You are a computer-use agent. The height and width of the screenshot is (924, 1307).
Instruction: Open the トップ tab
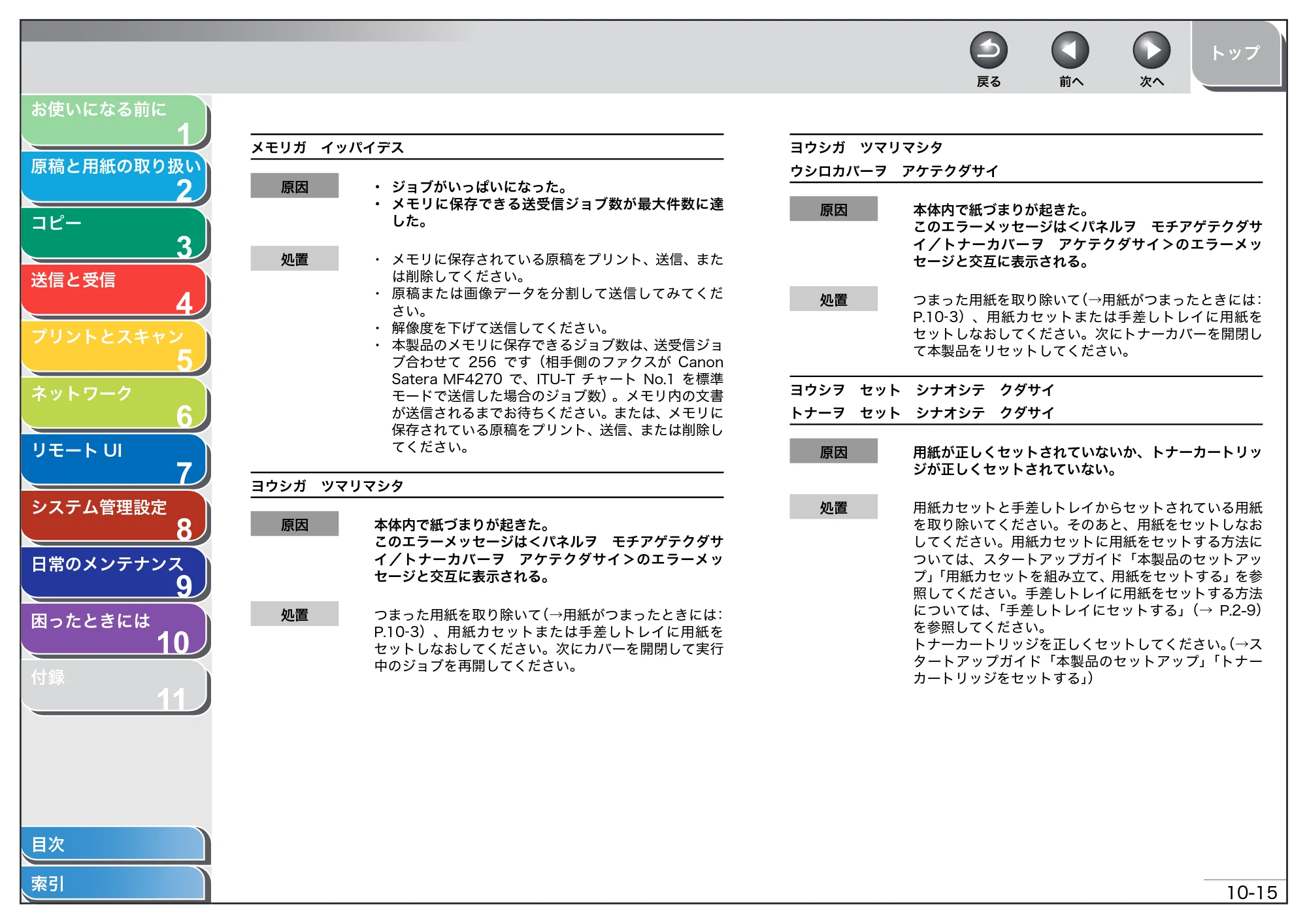tap(1236, 54)
